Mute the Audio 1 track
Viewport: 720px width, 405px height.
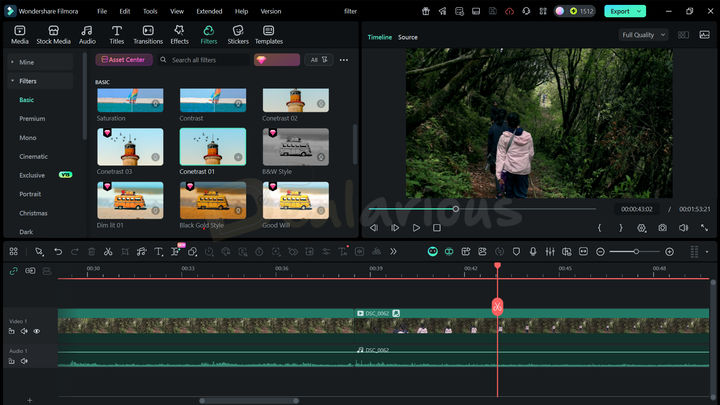point(24,360)
